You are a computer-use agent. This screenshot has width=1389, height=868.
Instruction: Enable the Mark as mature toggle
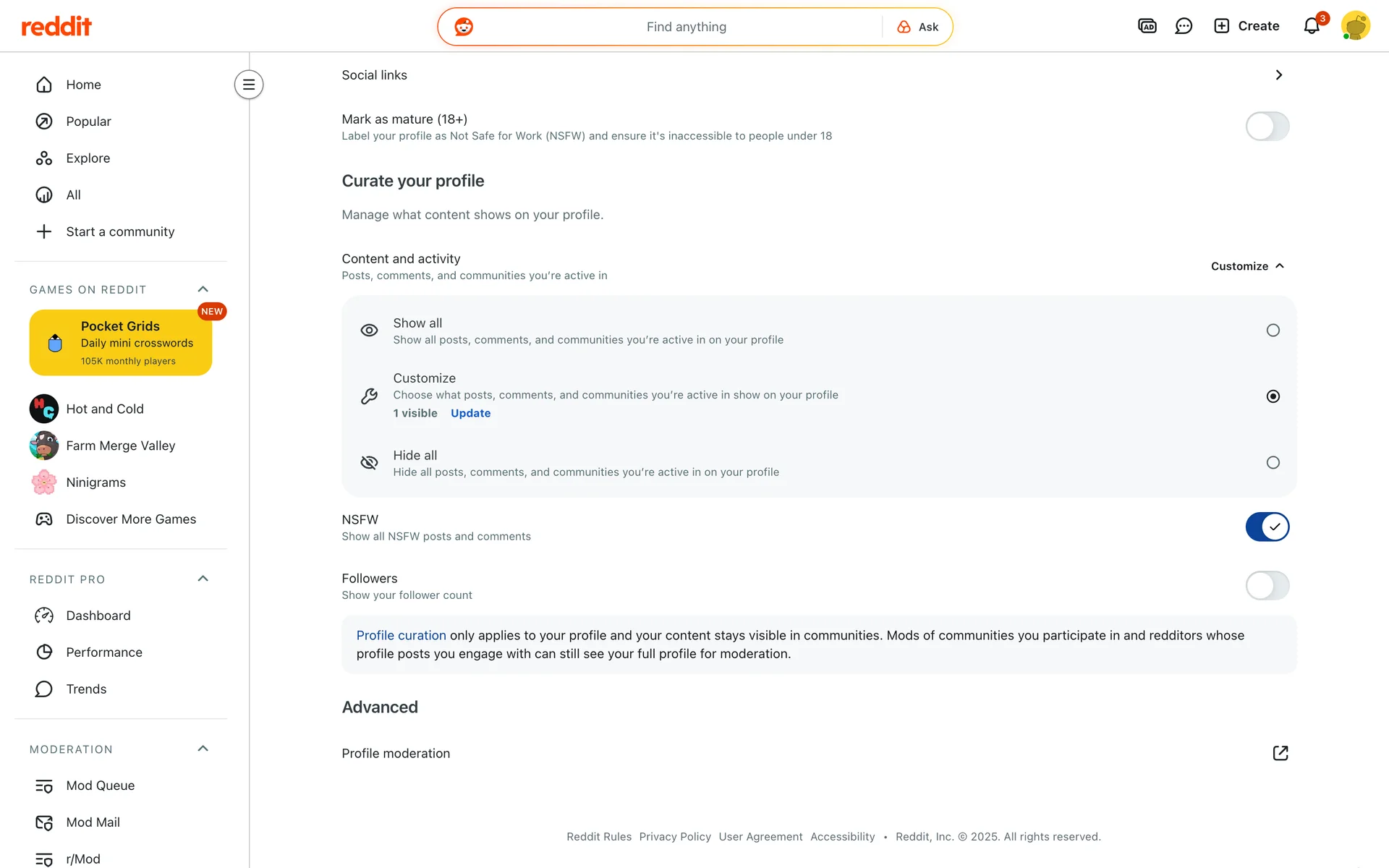point(1267,127)
